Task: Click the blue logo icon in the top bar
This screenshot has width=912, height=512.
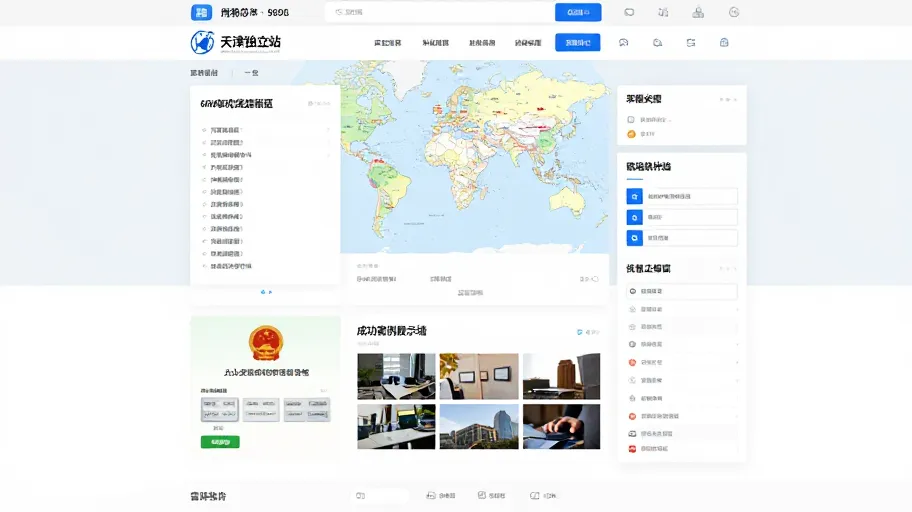Action: click(x=201, y=12)
